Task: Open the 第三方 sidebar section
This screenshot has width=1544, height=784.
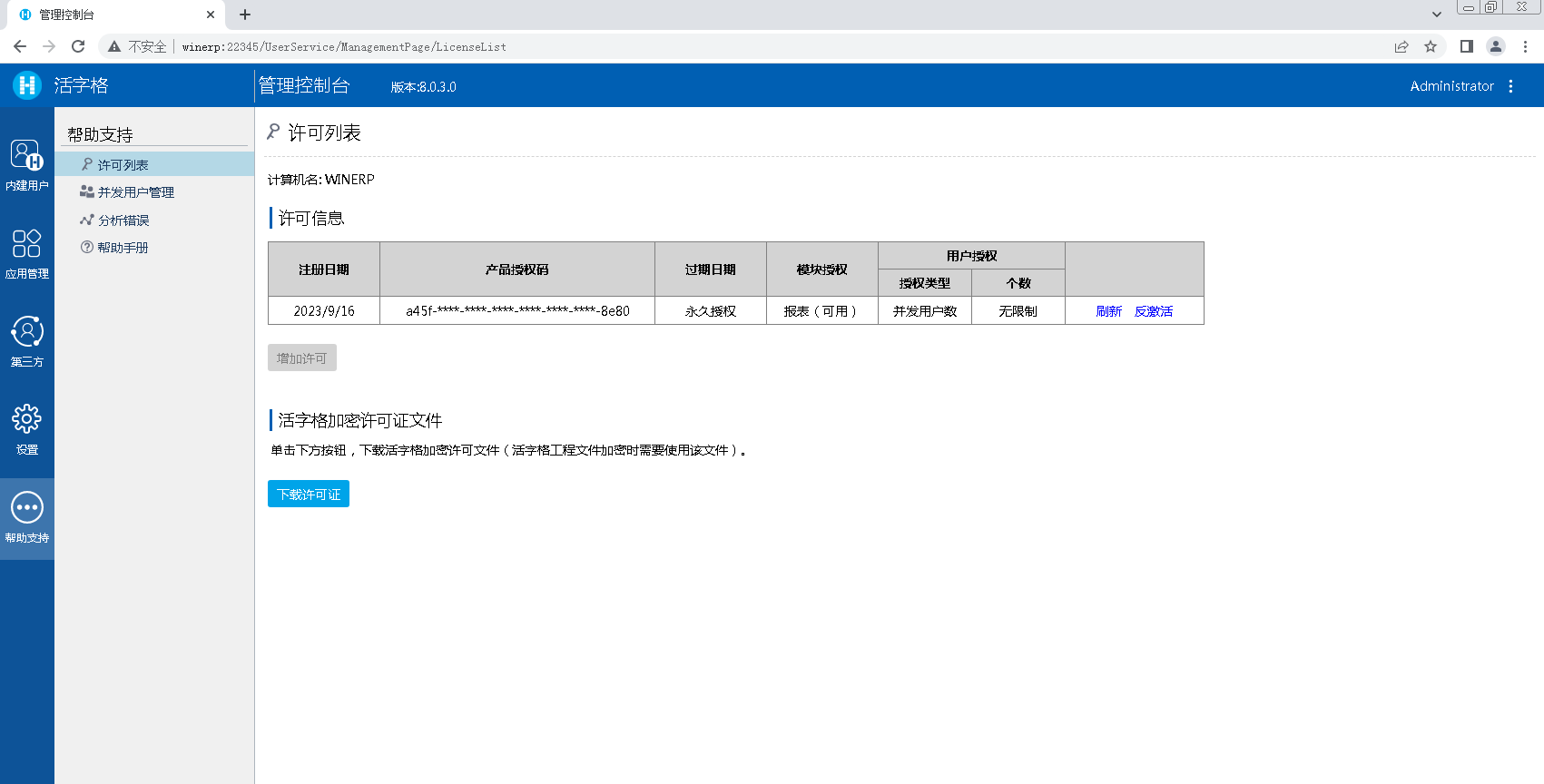Action: tap(27, 341)
